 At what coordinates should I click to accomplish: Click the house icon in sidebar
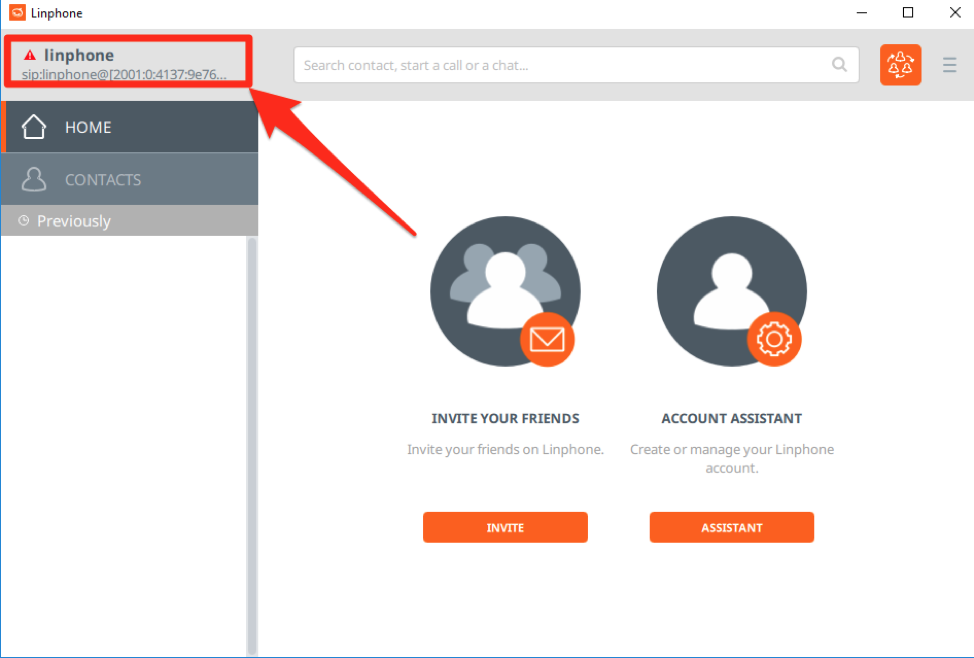pyautogui.click(x=34, y=127)
